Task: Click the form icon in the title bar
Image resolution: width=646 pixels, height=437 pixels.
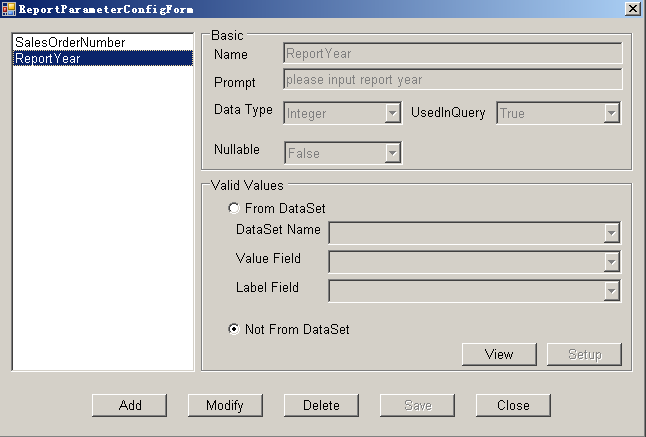Action: (x=9, y=9)
